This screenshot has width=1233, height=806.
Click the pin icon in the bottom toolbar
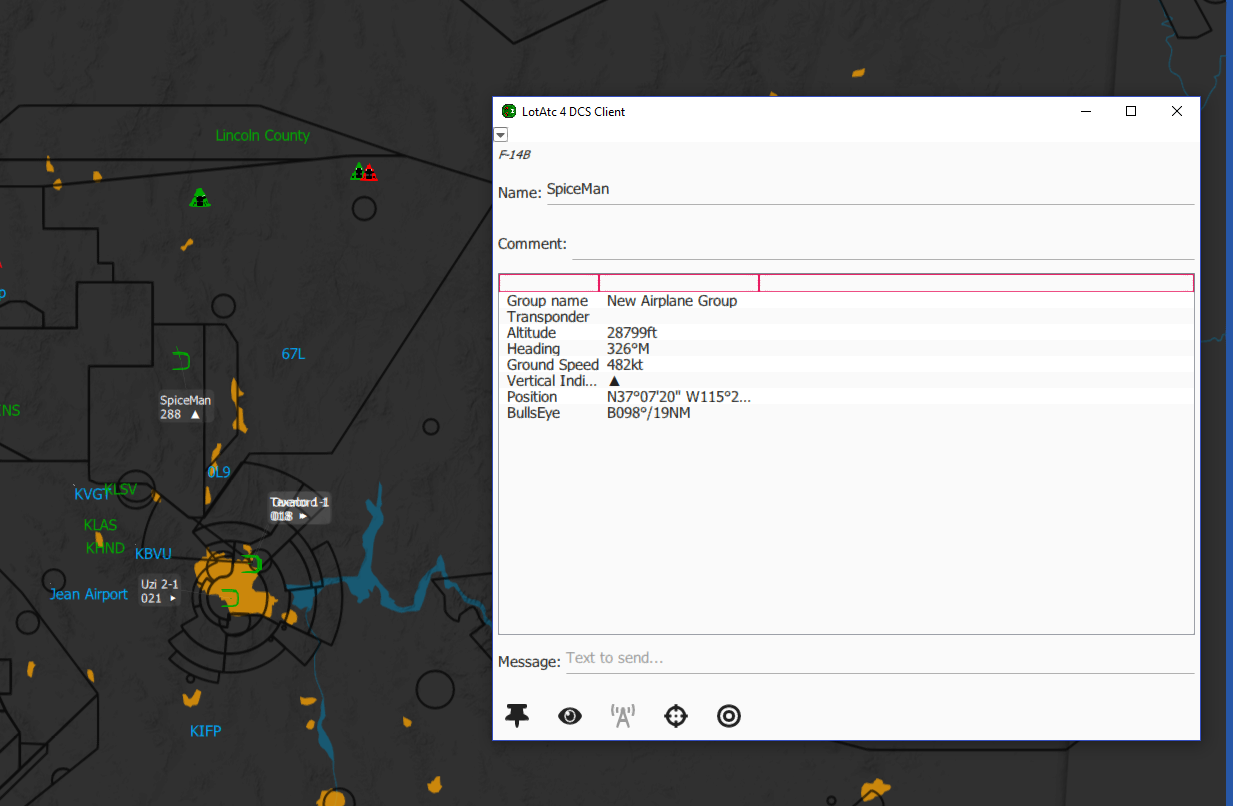[x=517, y=715]
